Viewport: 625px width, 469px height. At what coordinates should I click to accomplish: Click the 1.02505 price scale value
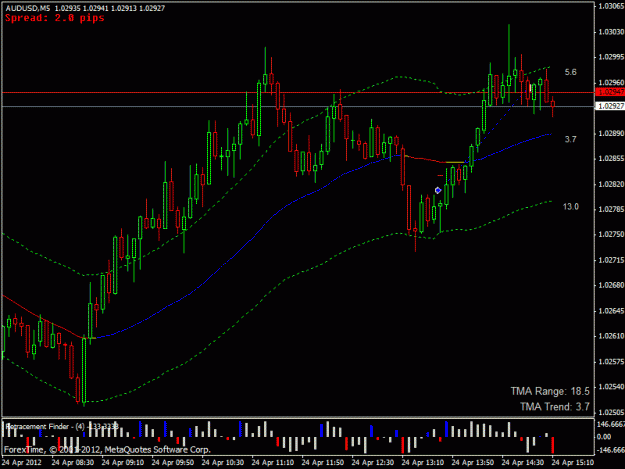[611, 412]
